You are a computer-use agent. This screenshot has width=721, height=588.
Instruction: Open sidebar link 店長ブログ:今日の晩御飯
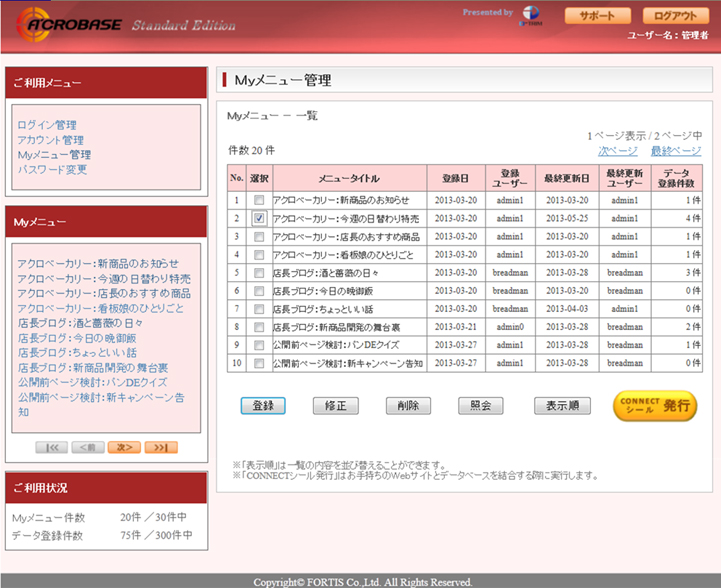click(77, 338)
